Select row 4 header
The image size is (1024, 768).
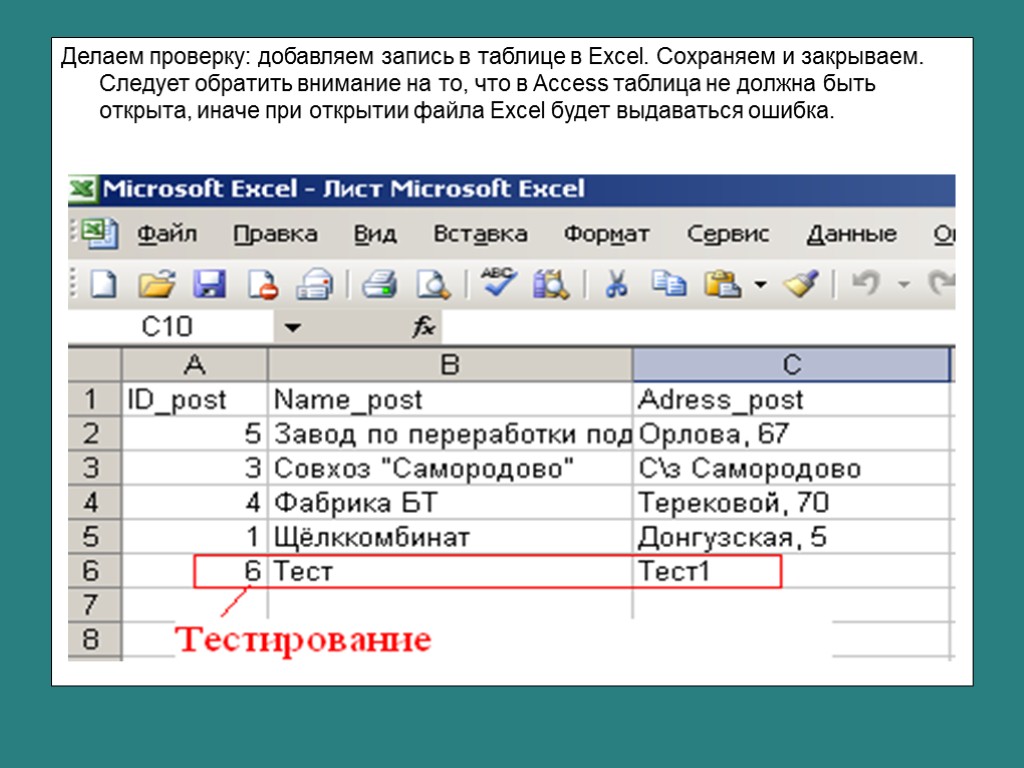[x=95, y=502]
